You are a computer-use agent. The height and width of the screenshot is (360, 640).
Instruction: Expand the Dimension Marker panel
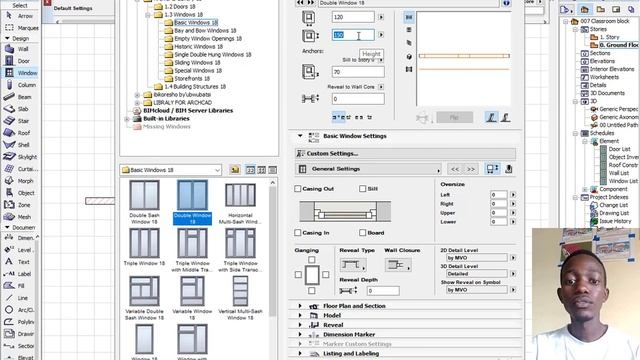pos(300,334)
